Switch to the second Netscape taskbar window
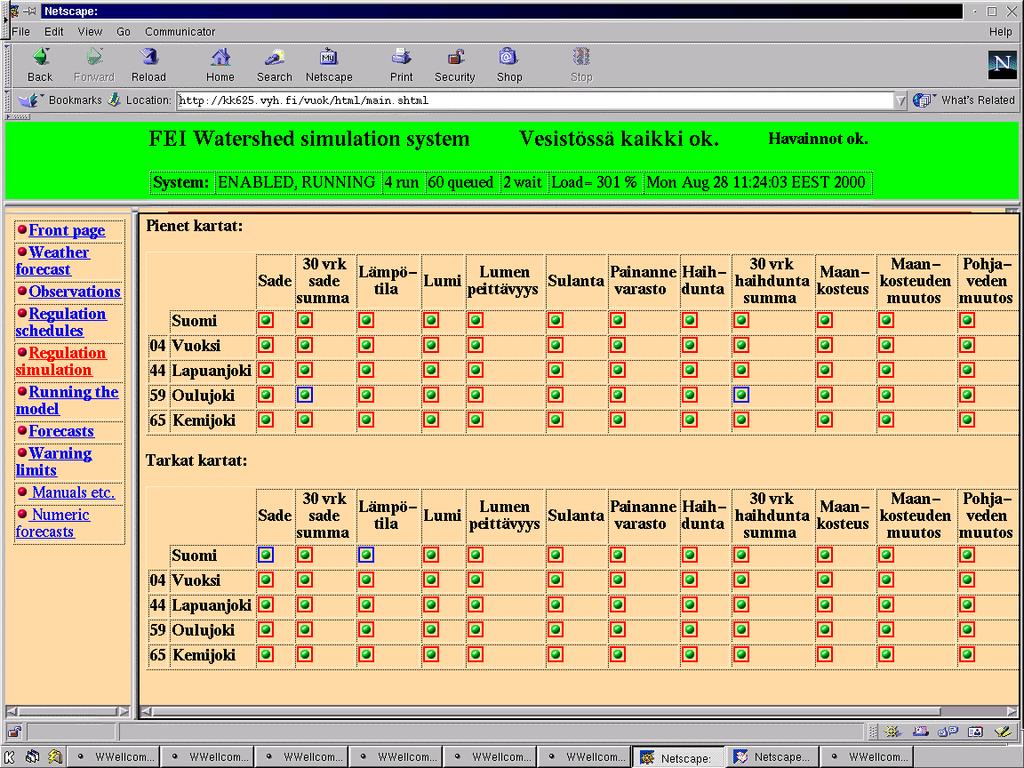This screenshot has width=1024, height=768. (x=772, y=757)
